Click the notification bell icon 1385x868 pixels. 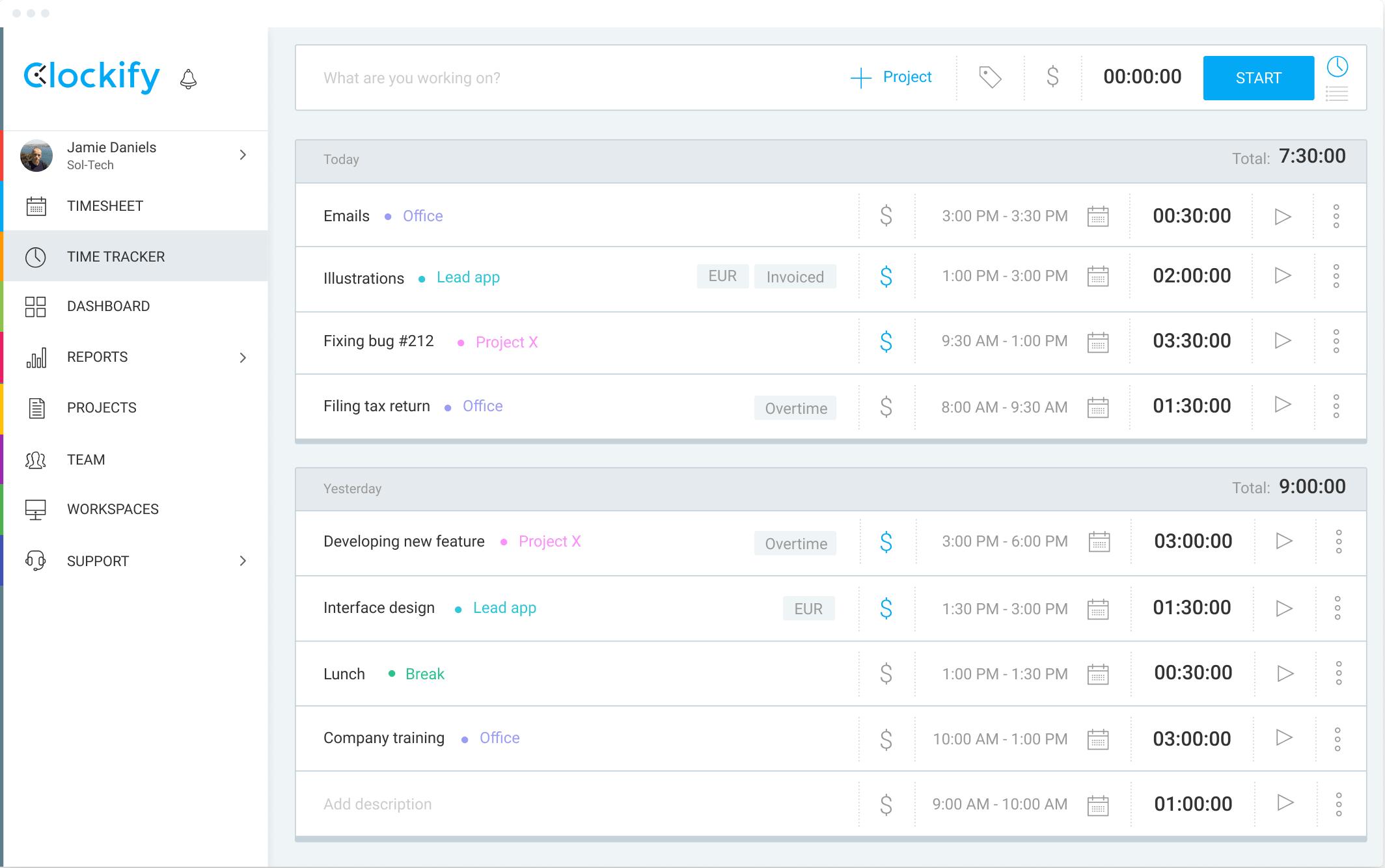(188, 79)
